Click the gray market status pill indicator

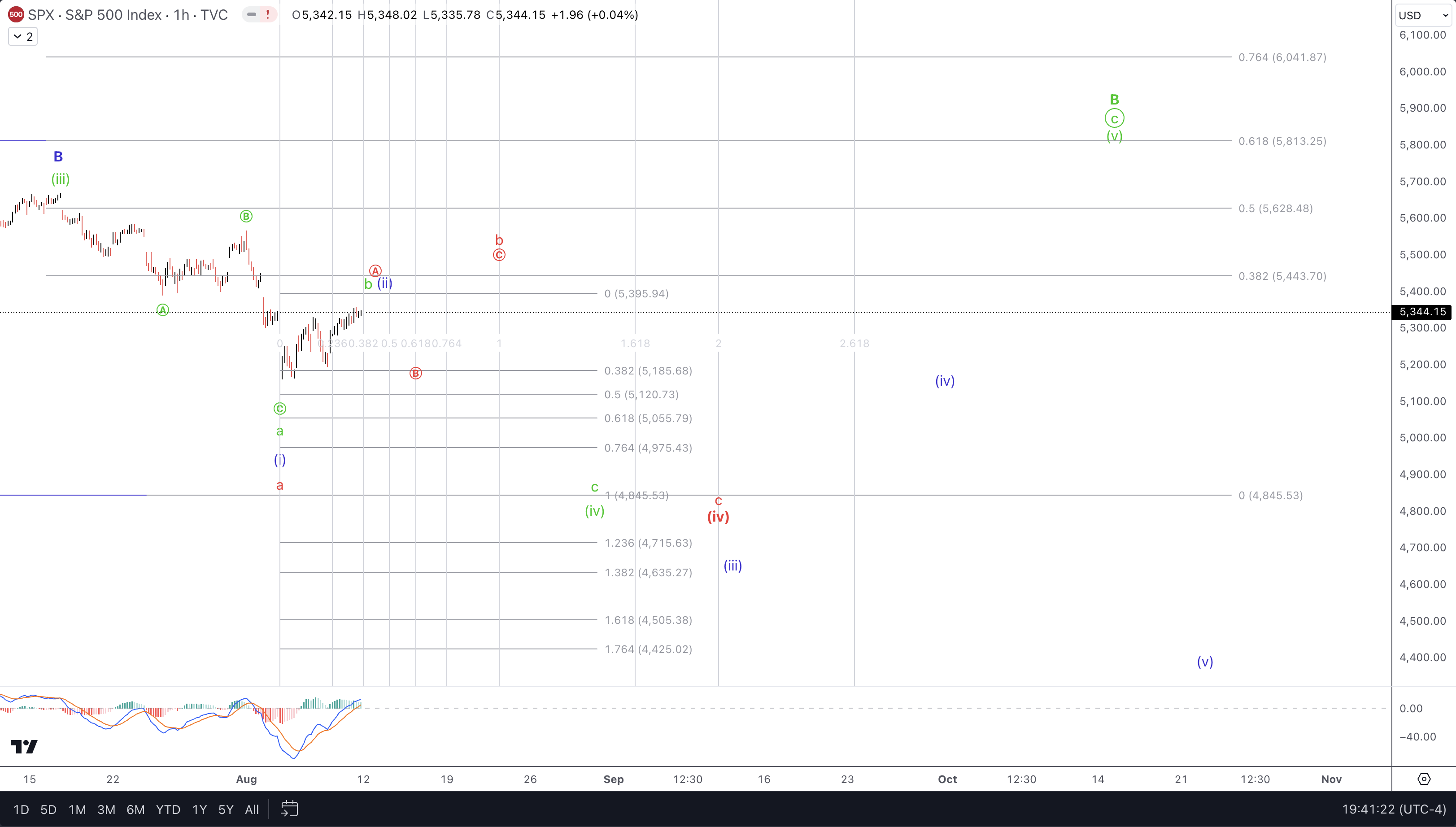pos(252,15)
